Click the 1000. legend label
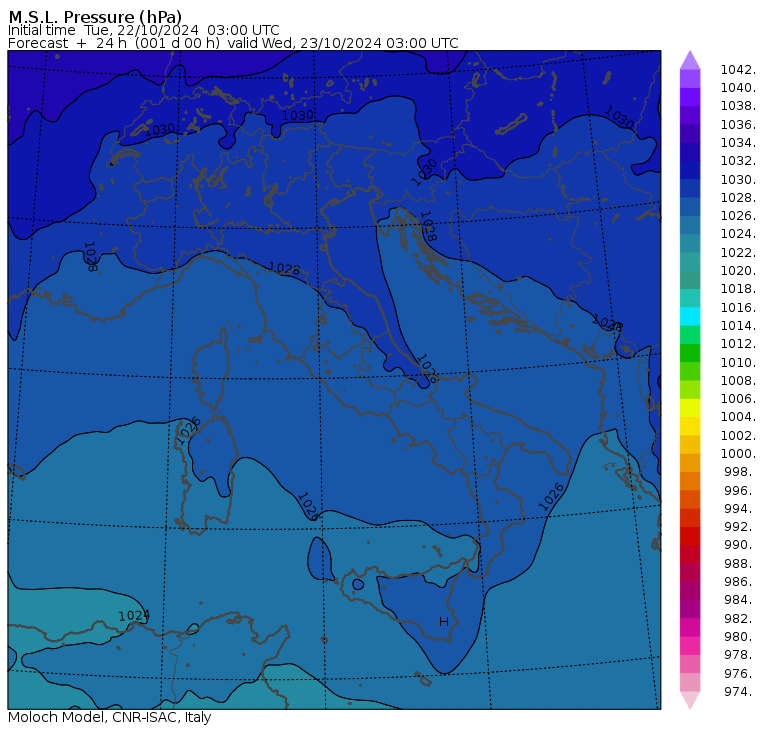This screenshot has width=760, height=731. click(738, 453)
